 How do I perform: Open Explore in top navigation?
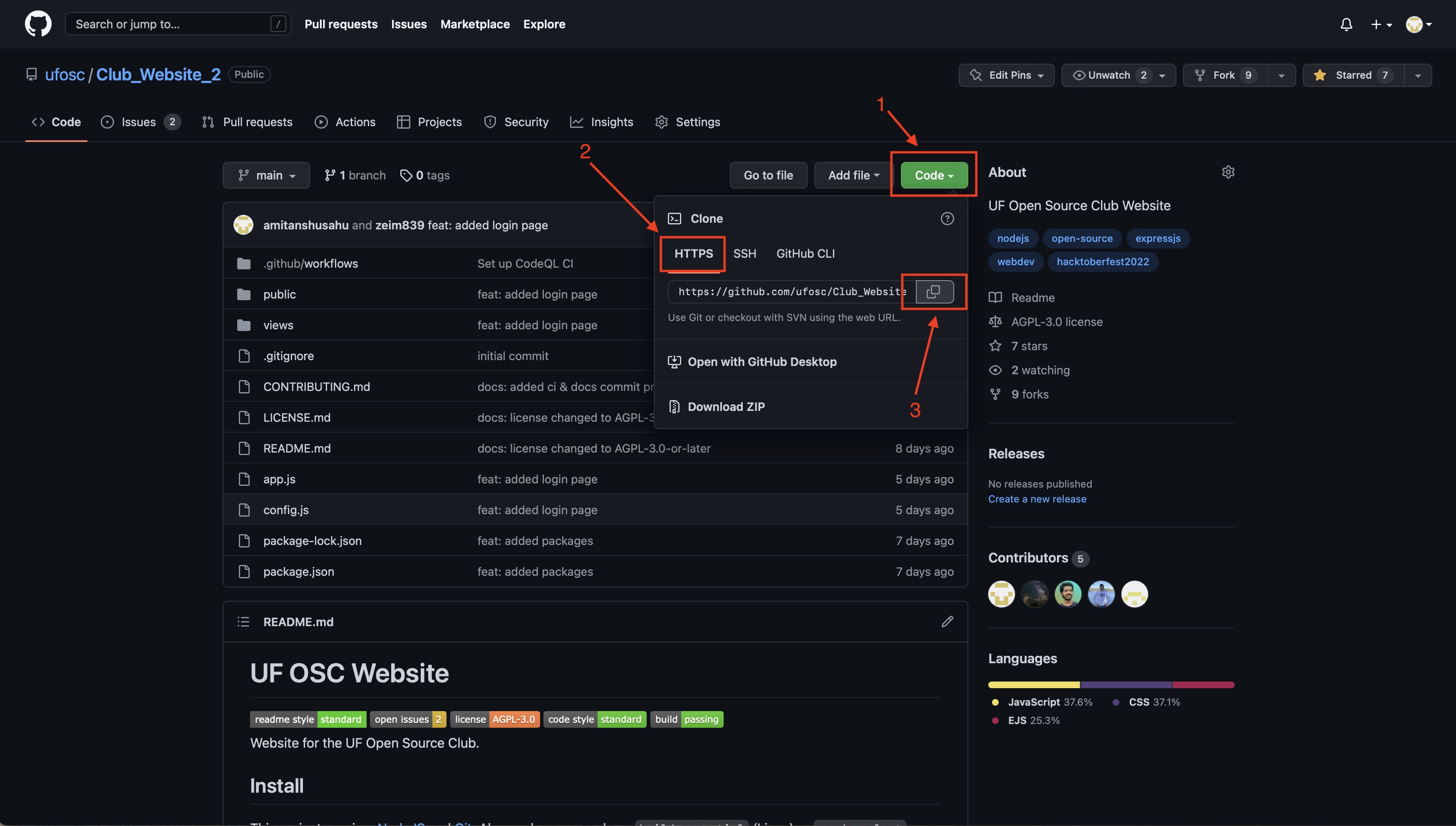tap(544, 24)
